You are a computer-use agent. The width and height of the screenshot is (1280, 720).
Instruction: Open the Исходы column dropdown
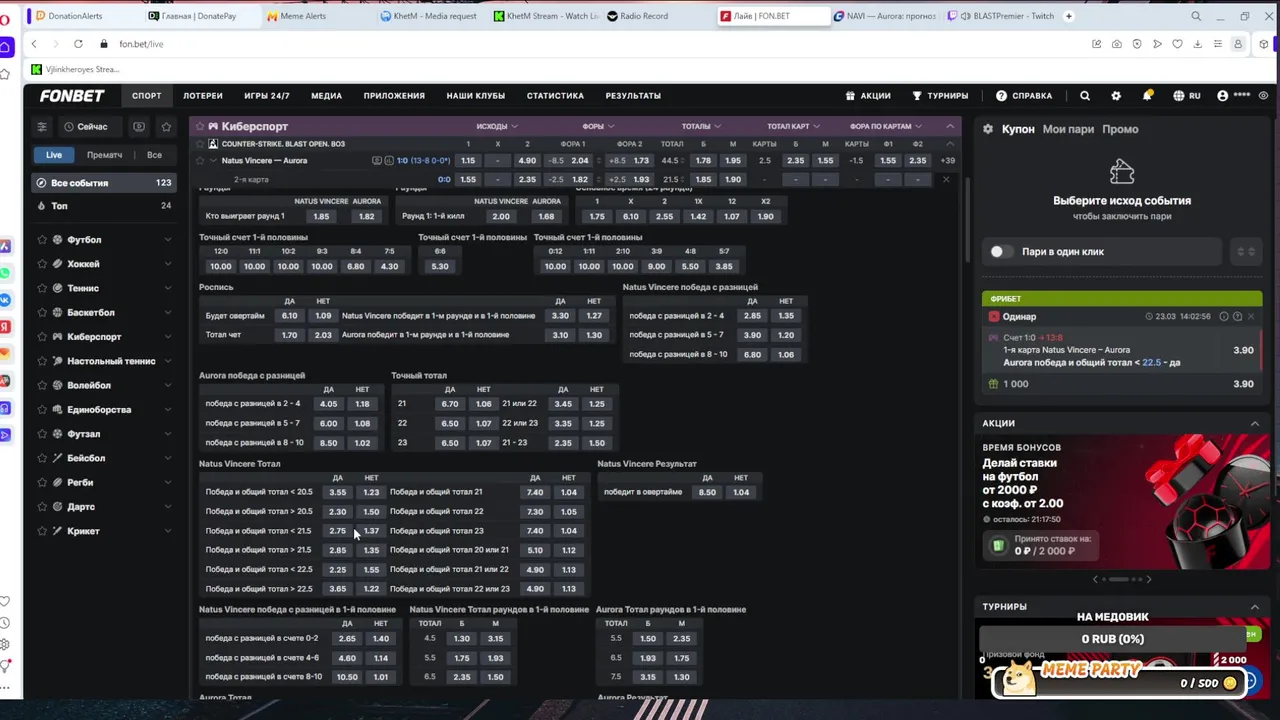click(497, 127)
